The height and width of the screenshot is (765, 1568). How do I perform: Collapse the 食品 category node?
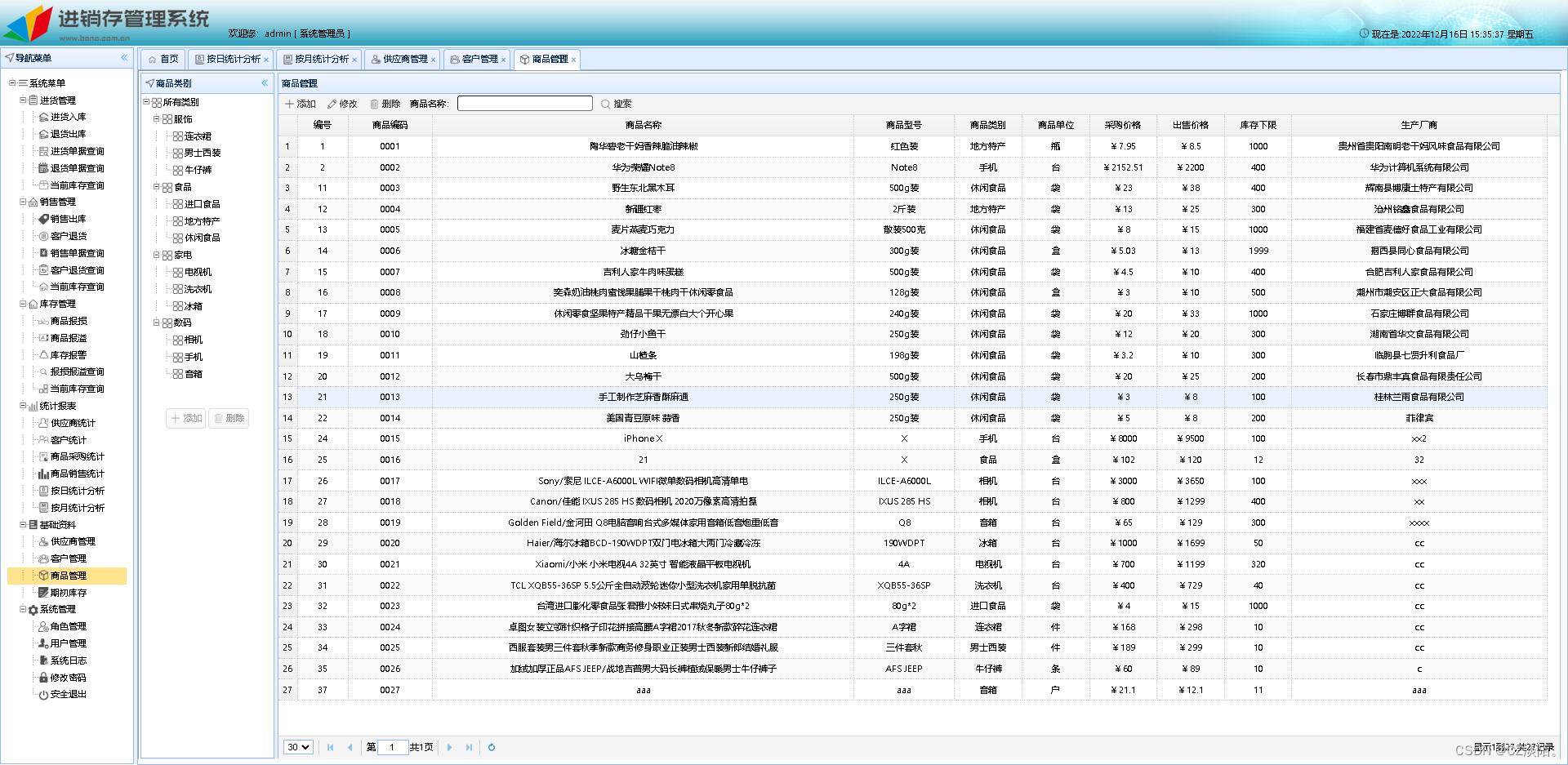click(x=157, y=186)
